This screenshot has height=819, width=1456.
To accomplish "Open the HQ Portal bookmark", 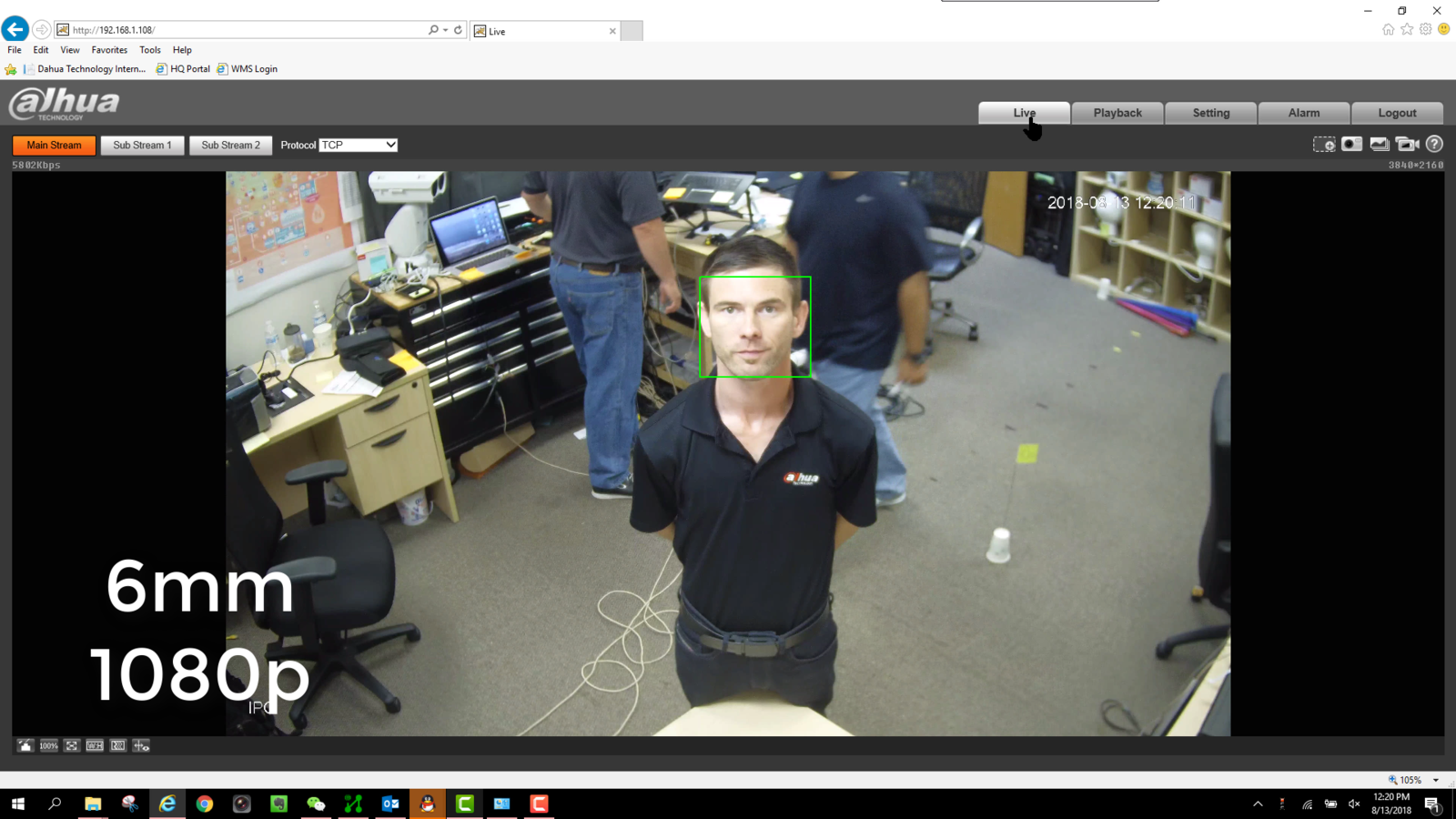I will [183, 69].
